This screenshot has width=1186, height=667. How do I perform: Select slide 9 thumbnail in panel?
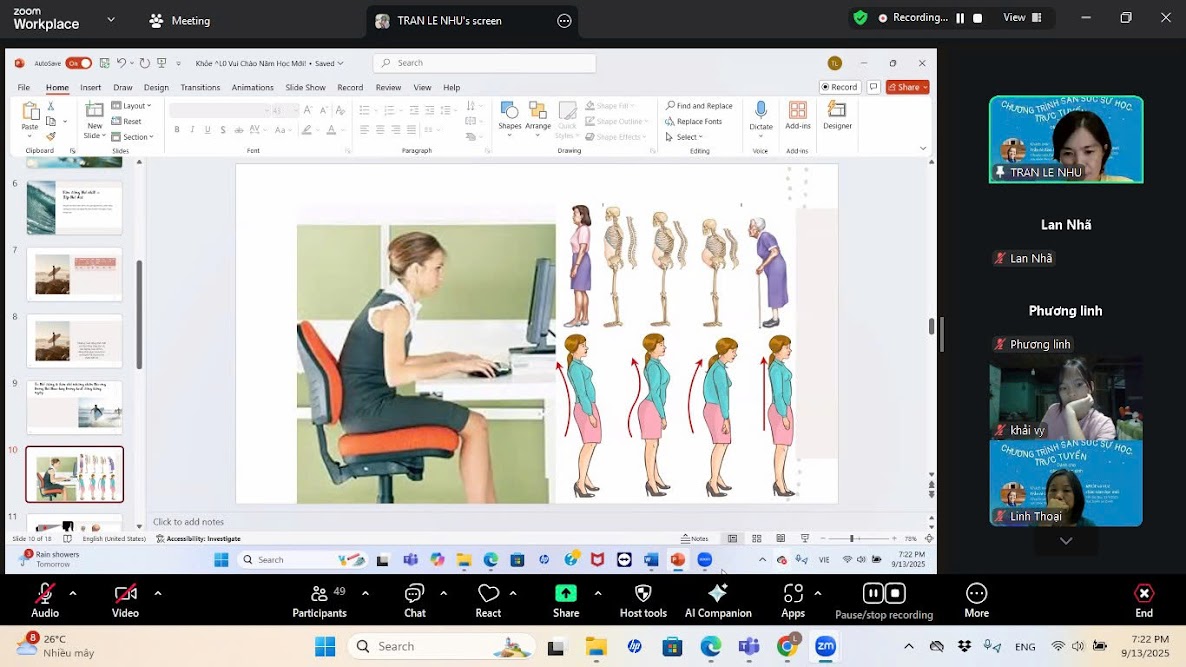pyautogui.click(x=75, y=407)
